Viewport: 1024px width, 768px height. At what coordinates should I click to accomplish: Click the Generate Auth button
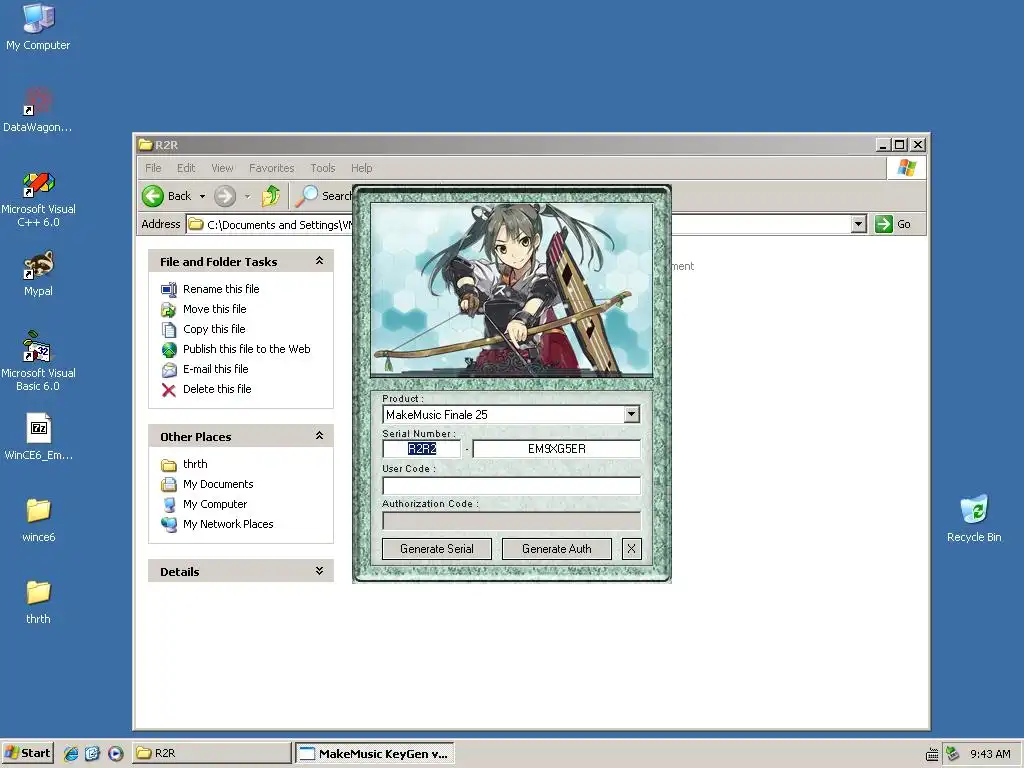[x=556, y=549]
